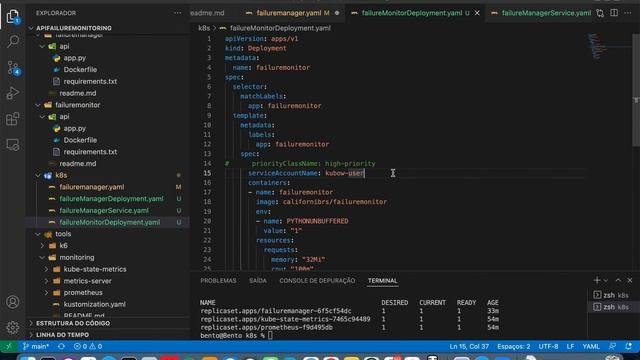The height and width of the screenshot is (360, 640).
Task: Switch to the readme.md editor tab
Action: pyautogui.click(x=207, y=13)
